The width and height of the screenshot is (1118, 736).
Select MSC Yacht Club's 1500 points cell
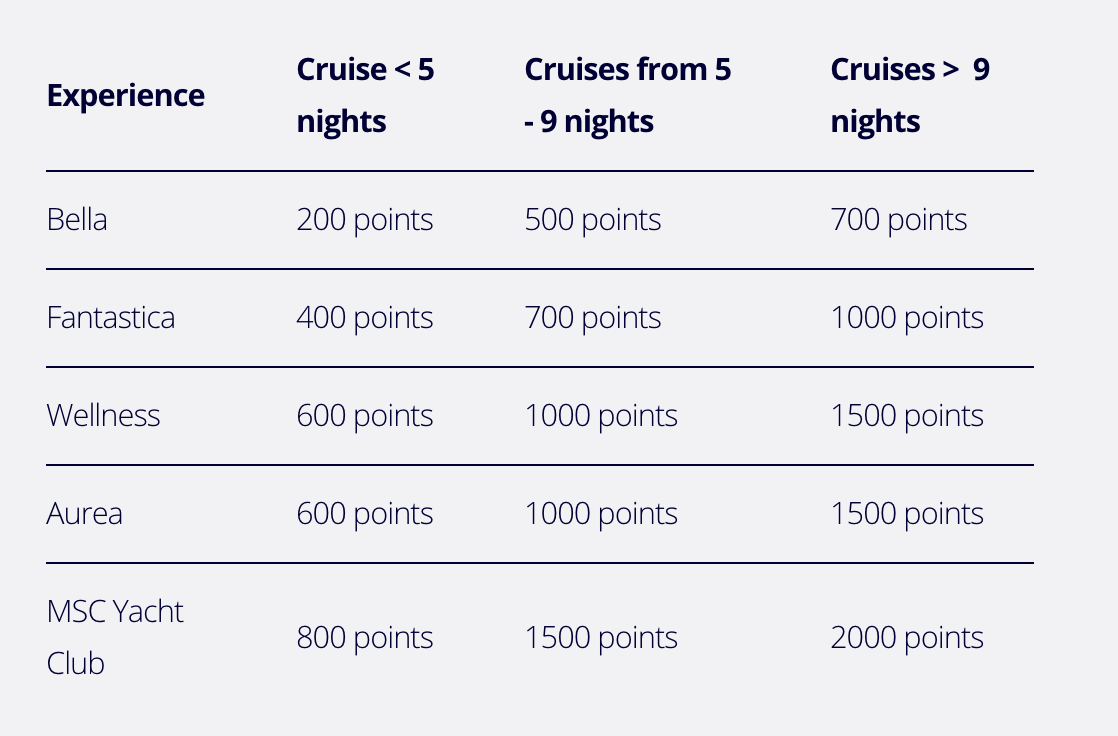(601, 638)
